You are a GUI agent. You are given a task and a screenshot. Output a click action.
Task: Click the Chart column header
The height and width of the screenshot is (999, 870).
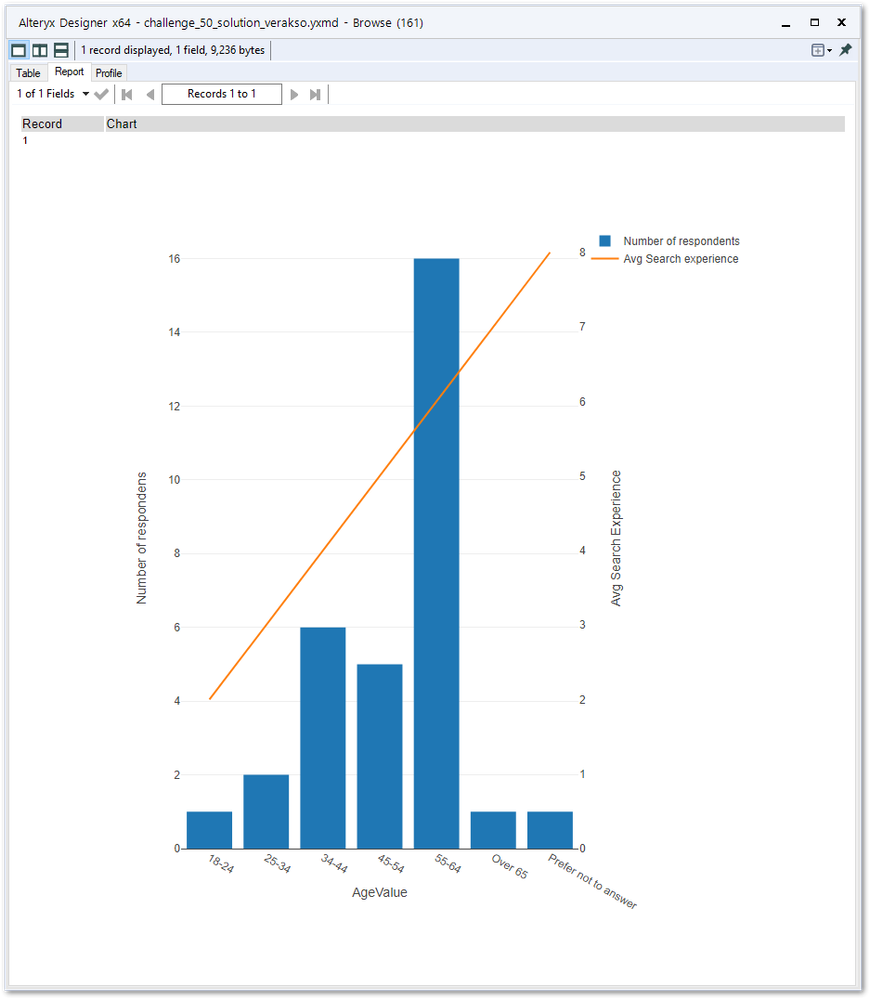[121, 123]
